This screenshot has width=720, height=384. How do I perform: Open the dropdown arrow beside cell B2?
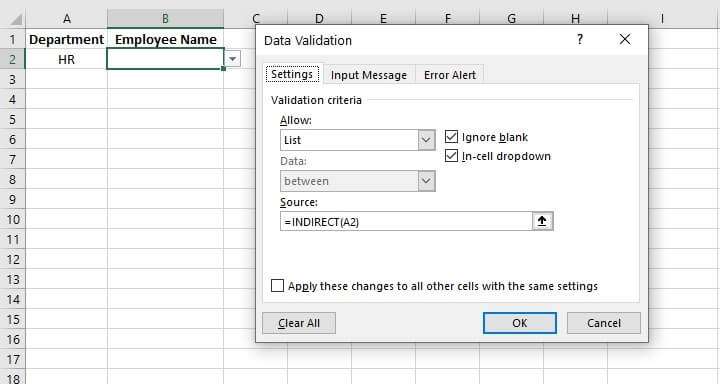tap(233, 59)
